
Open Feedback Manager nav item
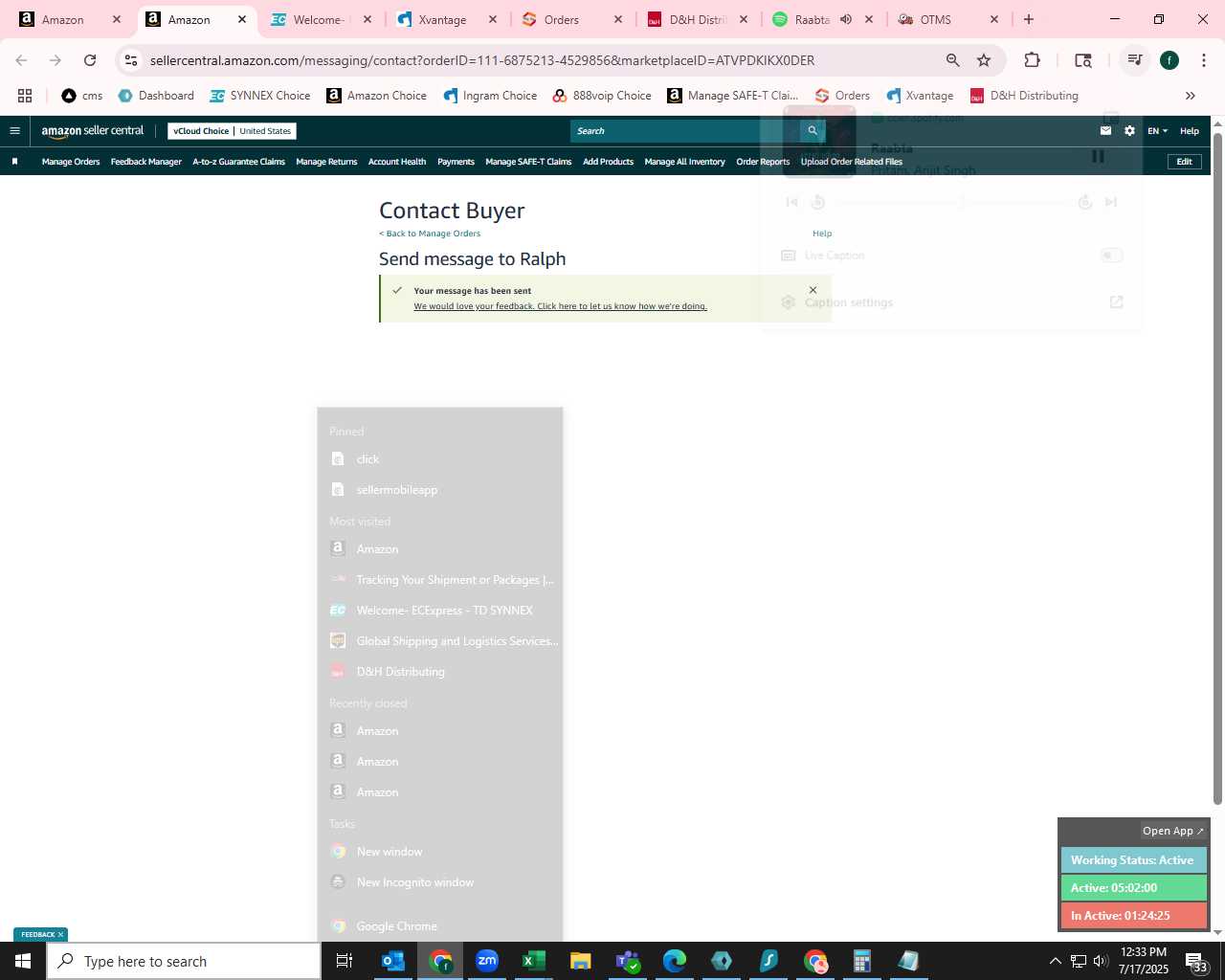(x=146, y=162)
